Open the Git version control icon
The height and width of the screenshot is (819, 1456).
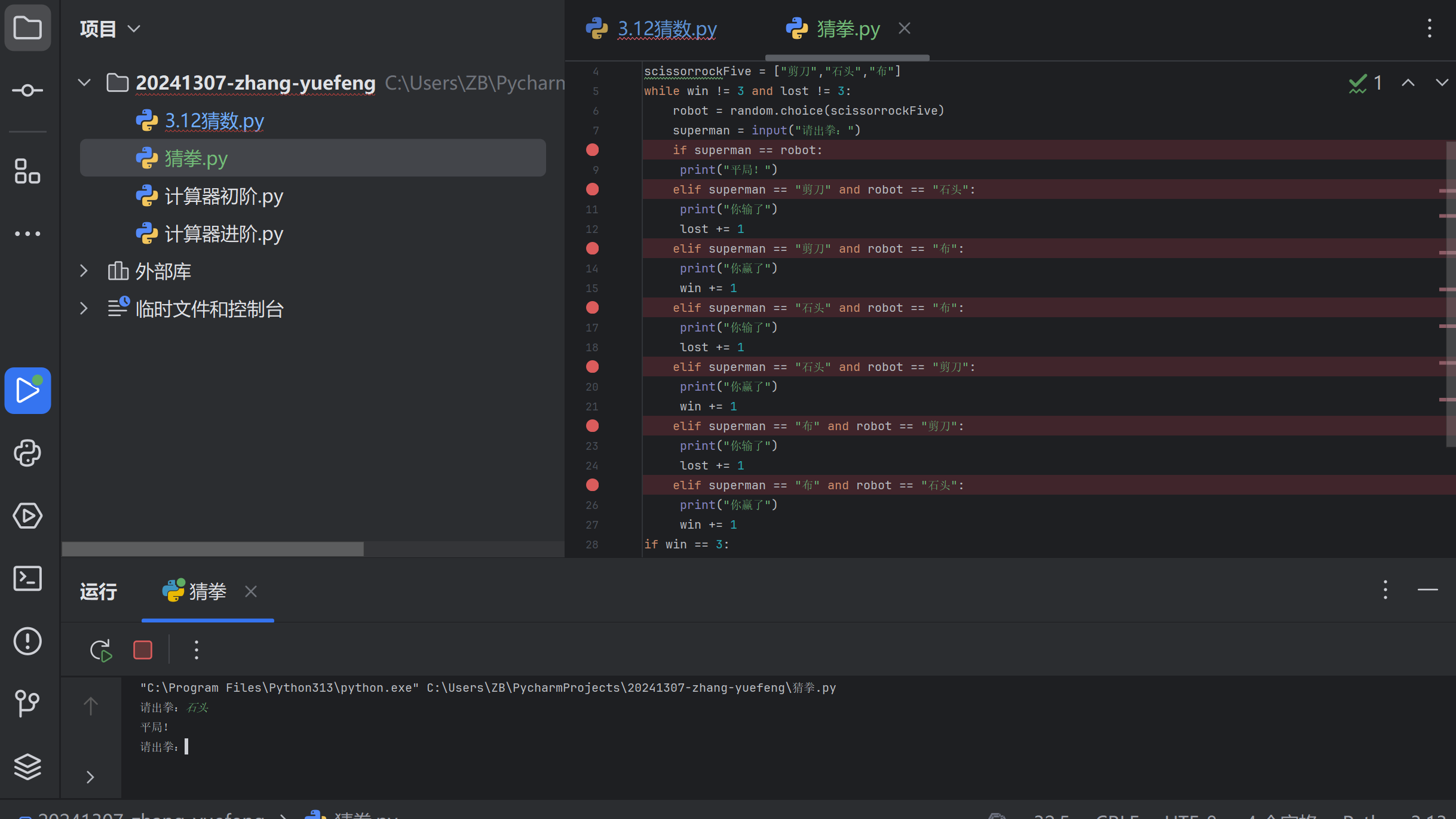[x=27, y=703]
